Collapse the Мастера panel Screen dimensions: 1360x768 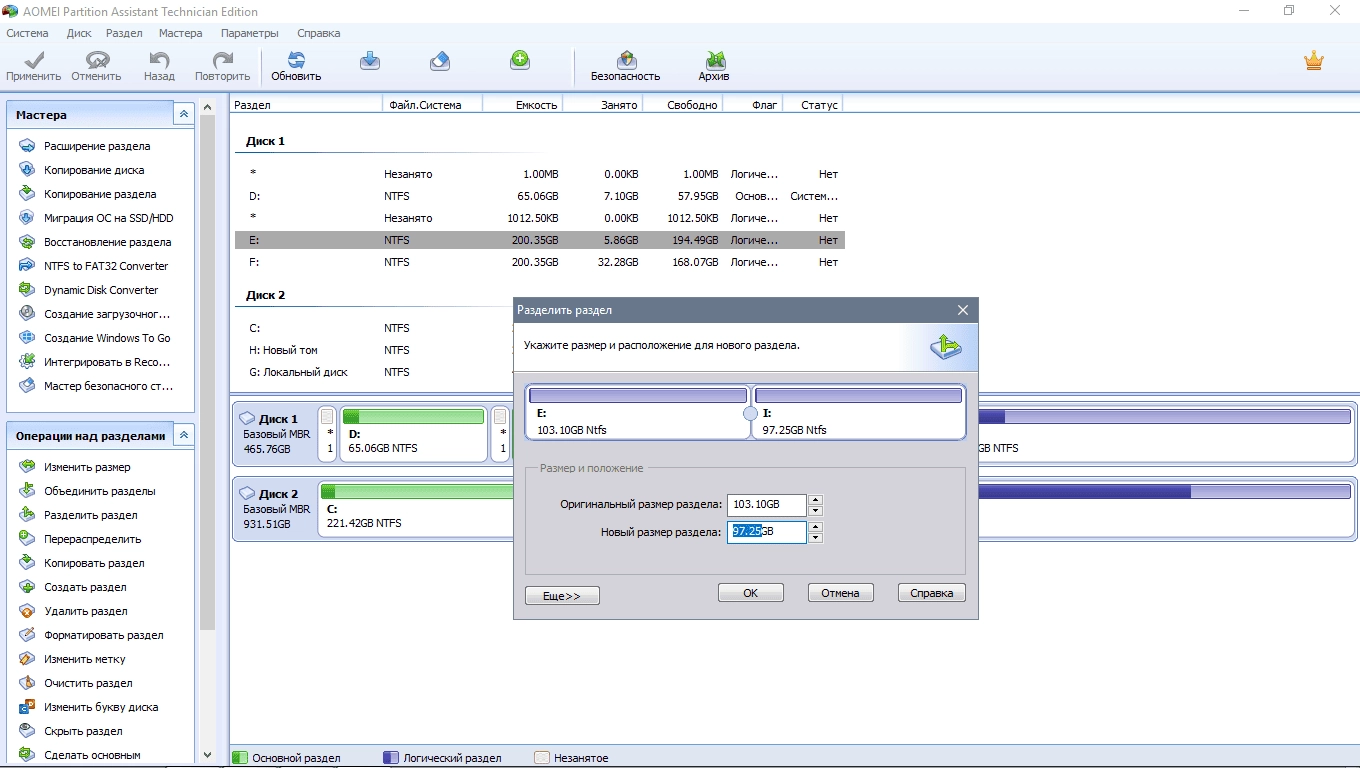(x=183, y=115)
